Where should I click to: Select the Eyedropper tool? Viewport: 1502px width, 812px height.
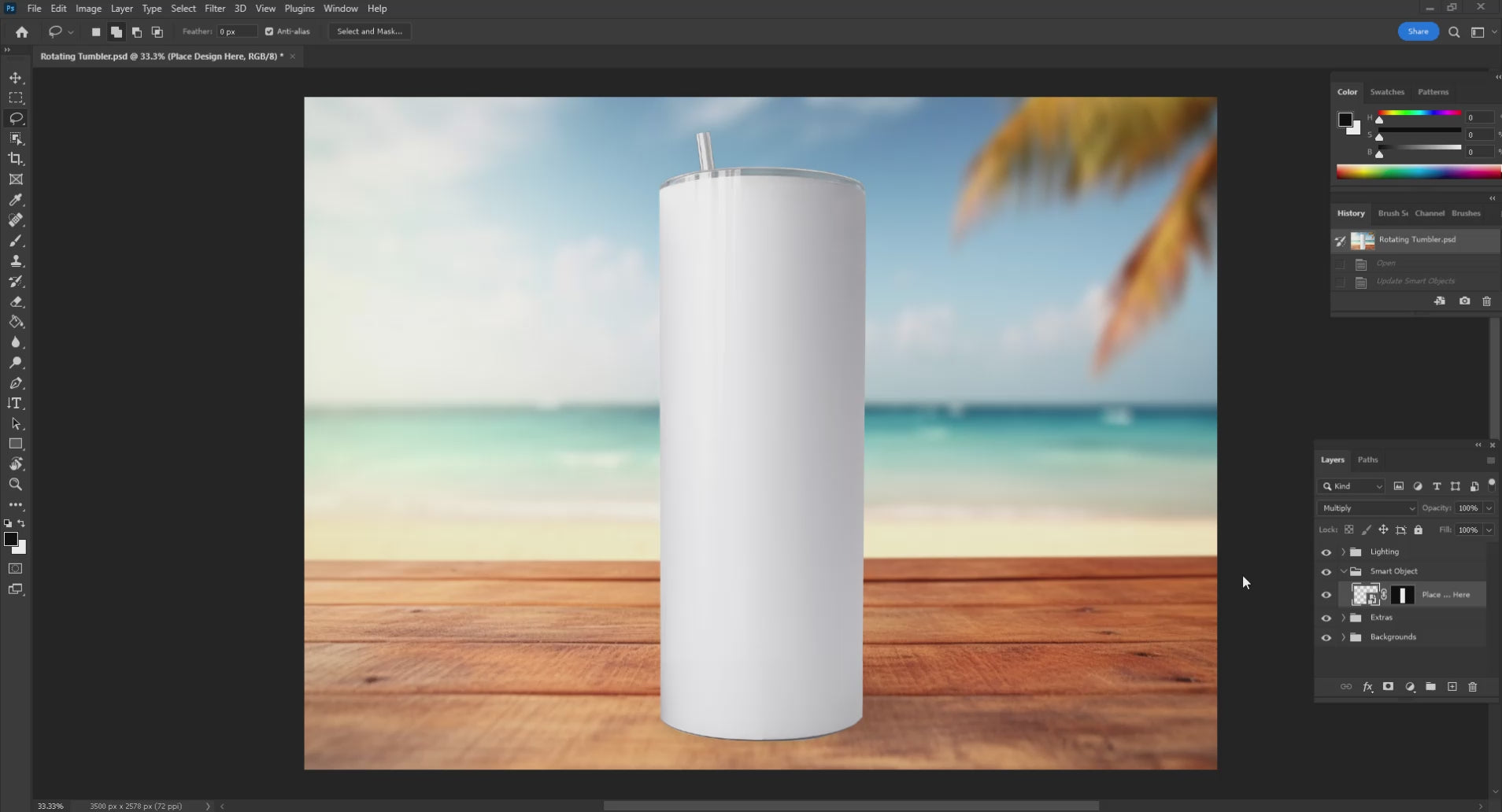pyautogui.click(x=16, y=200)
